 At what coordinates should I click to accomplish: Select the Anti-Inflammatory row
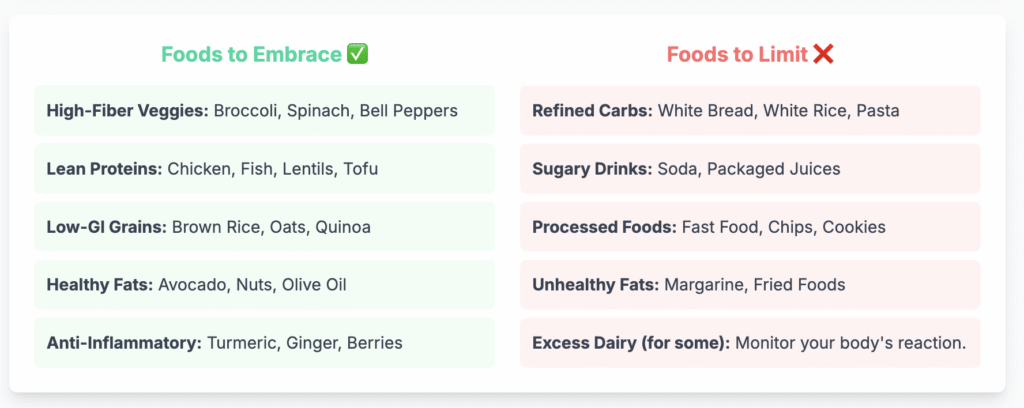coord(264,343)
